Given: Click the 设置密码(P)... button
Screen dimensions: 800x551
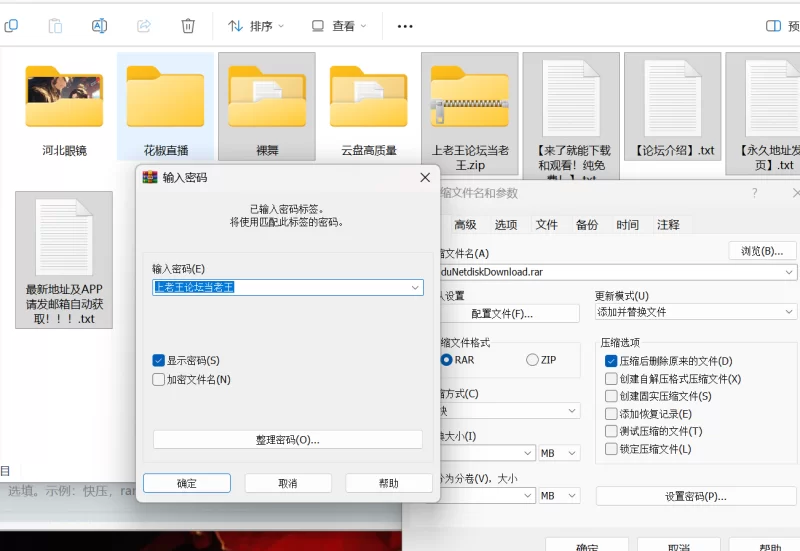Looking at the screenshot, I should coord(695,496).
